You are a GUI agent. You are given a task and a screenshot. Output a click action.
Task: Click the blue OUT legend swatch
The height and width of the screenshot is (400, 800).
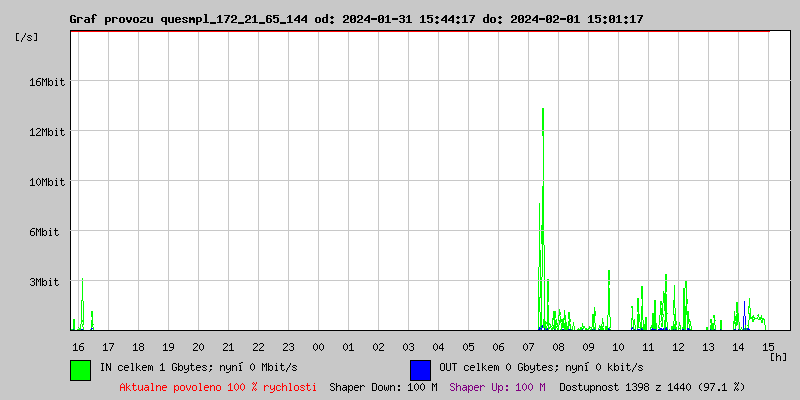pos(420,369)
